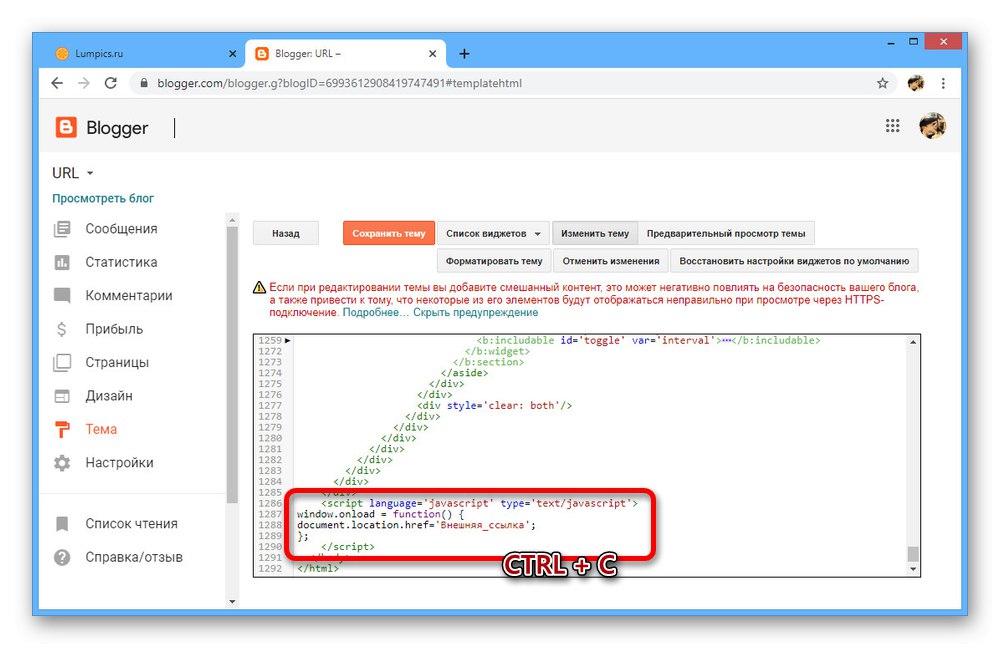Select the Тема menu item

101,429
